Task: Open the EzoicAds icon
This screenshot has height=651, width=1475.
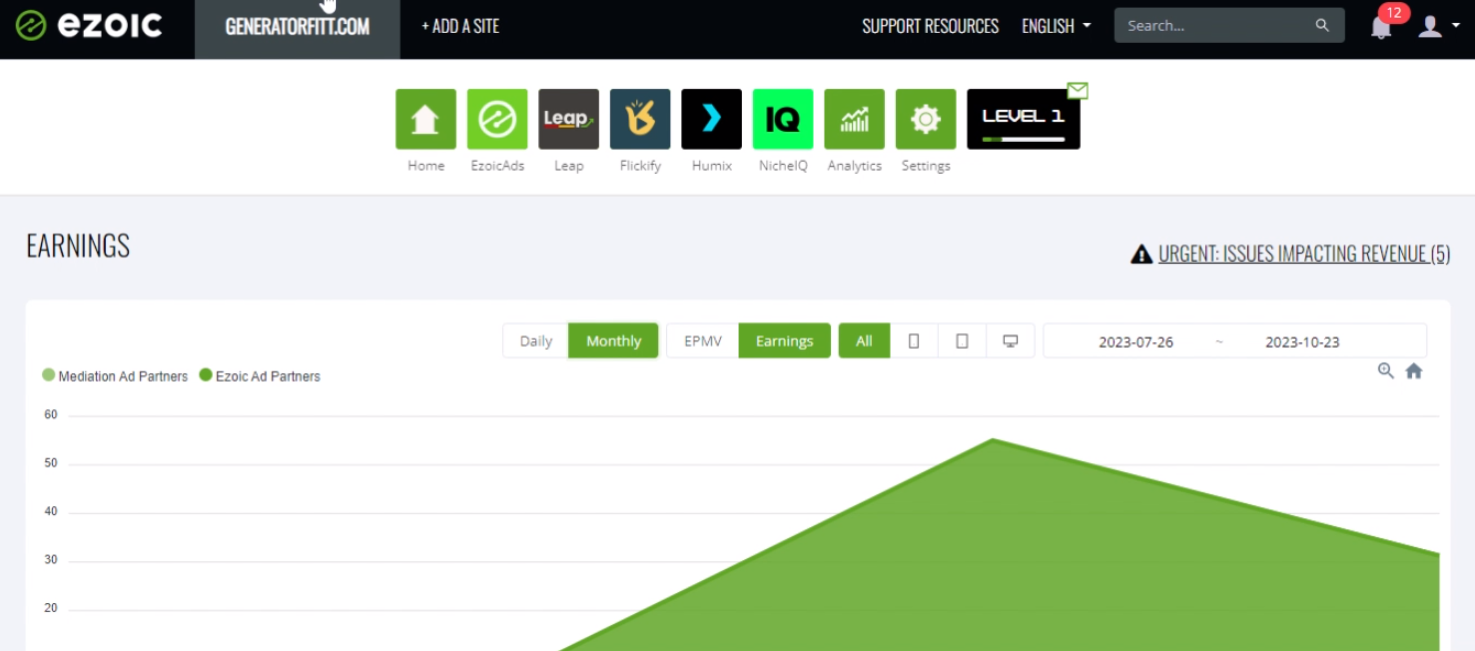Action: (x=497, y=119)
